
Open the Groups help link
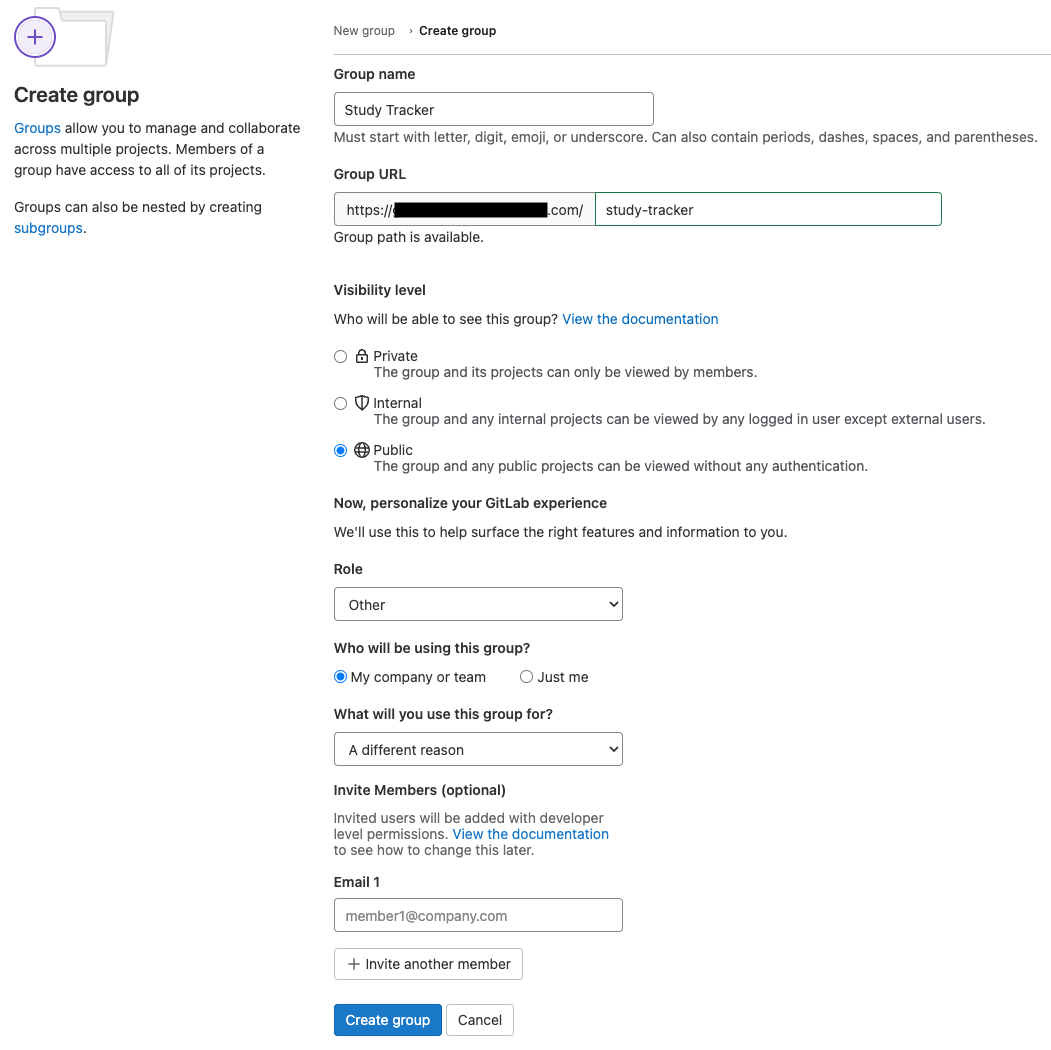(x=37, y=128)
